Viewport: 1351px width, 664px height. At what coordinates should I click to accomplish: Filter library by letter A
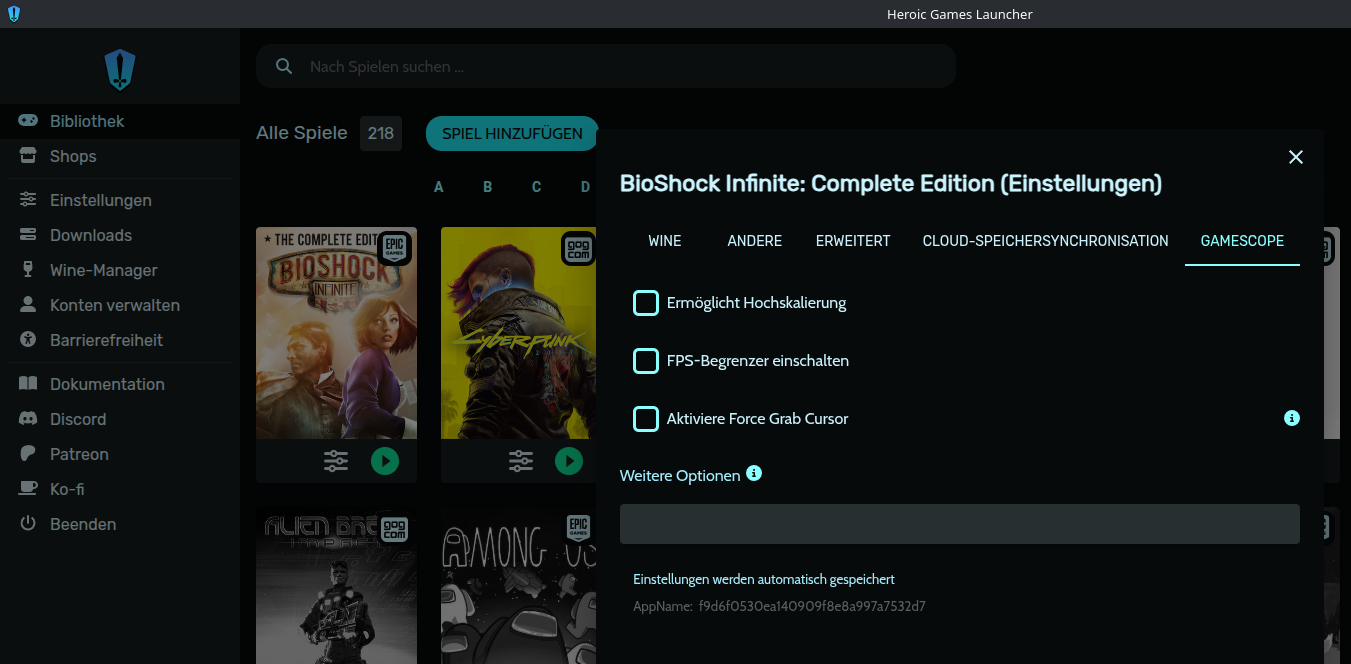point(439,187)
